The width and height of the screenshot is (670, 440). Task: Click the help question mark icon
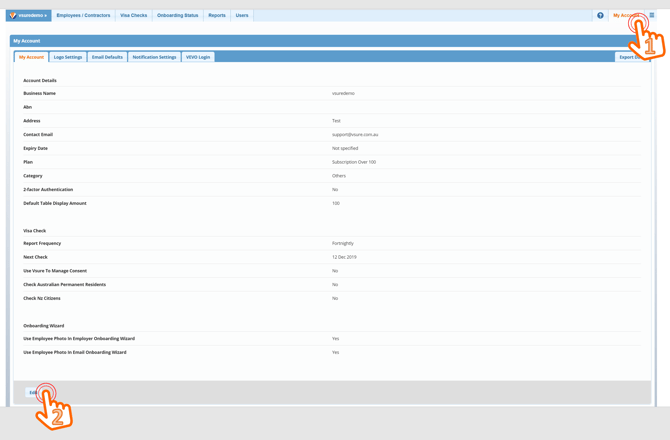pos(600,16)
